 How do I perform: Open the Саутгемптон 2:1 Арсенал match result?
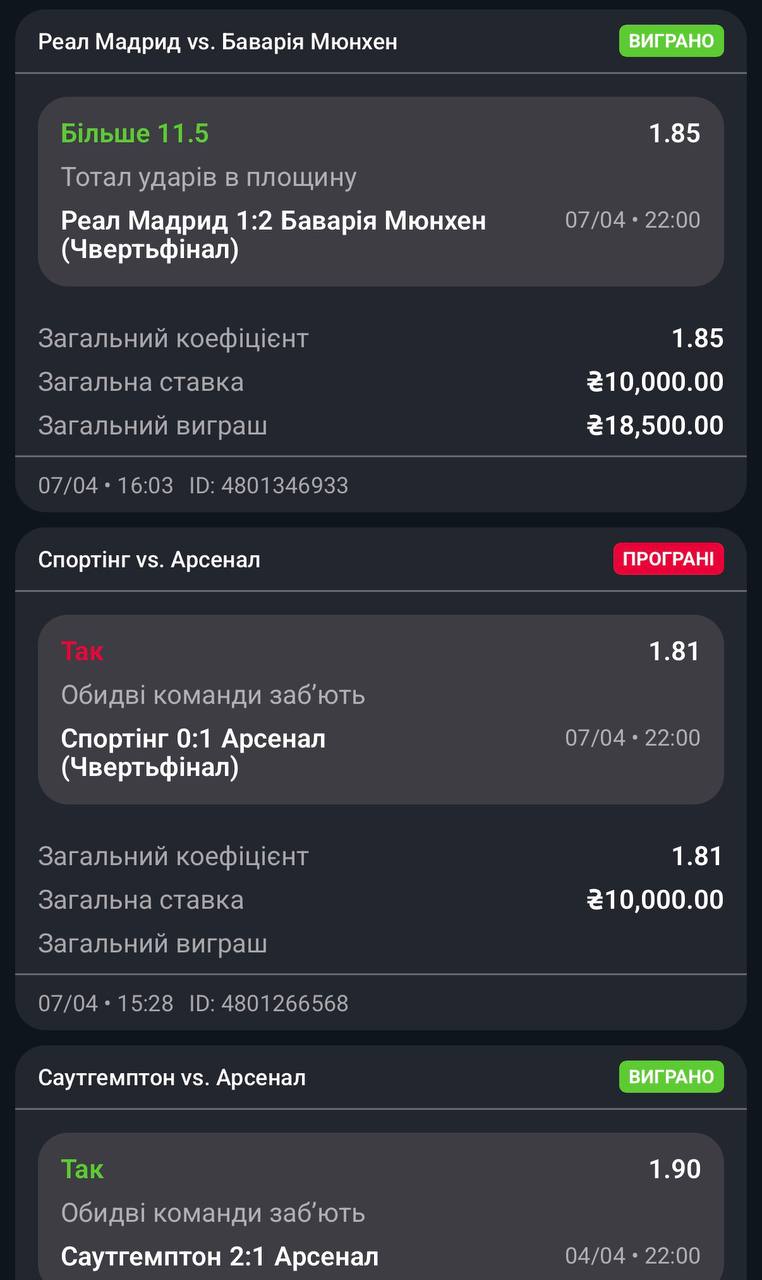(x=219, y=1256)
